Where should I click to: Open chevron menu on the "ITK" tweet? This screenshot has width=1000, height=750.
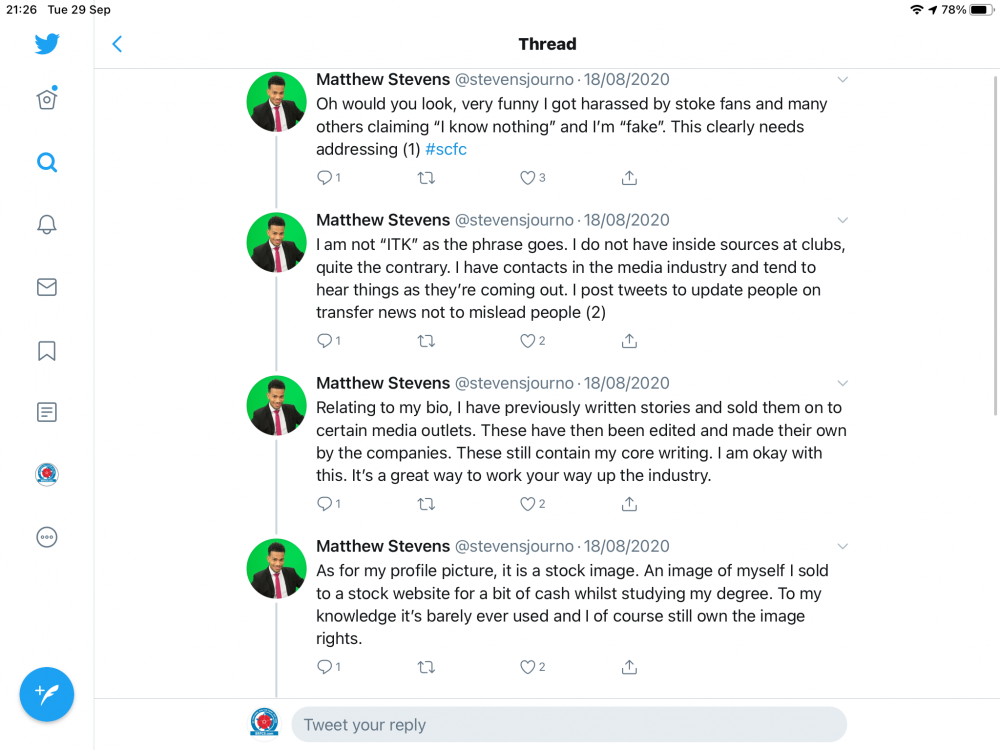843,220
